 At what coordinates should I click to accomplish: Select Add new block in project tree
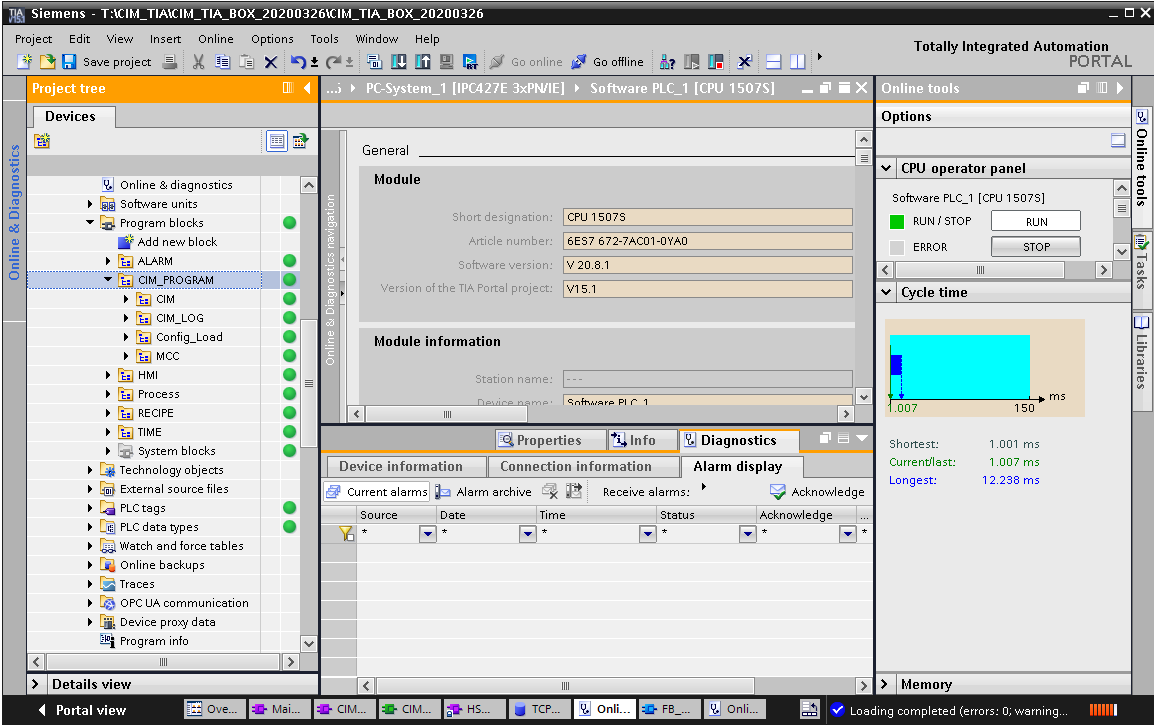[177, 241]
